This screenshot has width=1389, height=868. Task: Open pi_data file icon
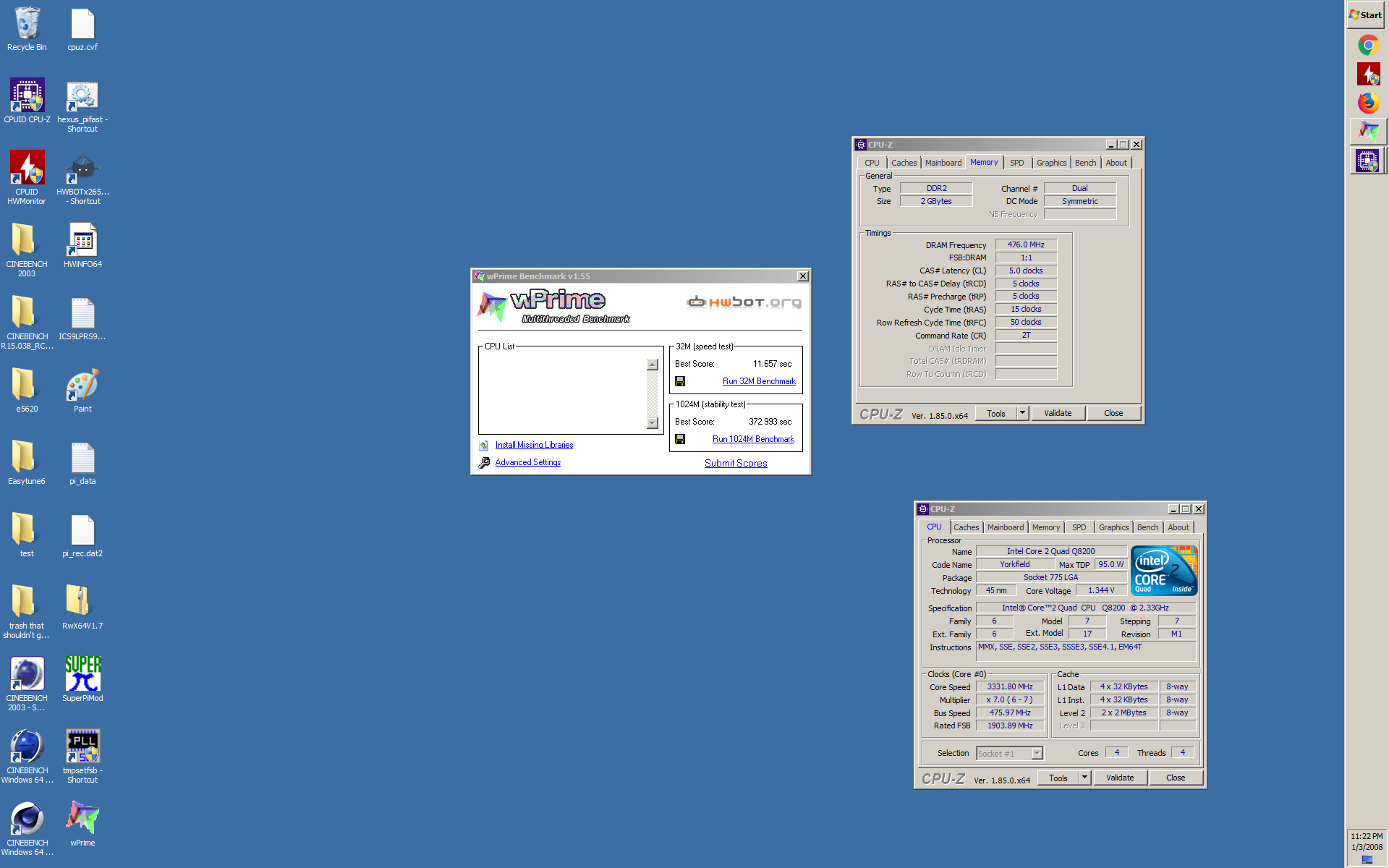[x=82, y=463]
